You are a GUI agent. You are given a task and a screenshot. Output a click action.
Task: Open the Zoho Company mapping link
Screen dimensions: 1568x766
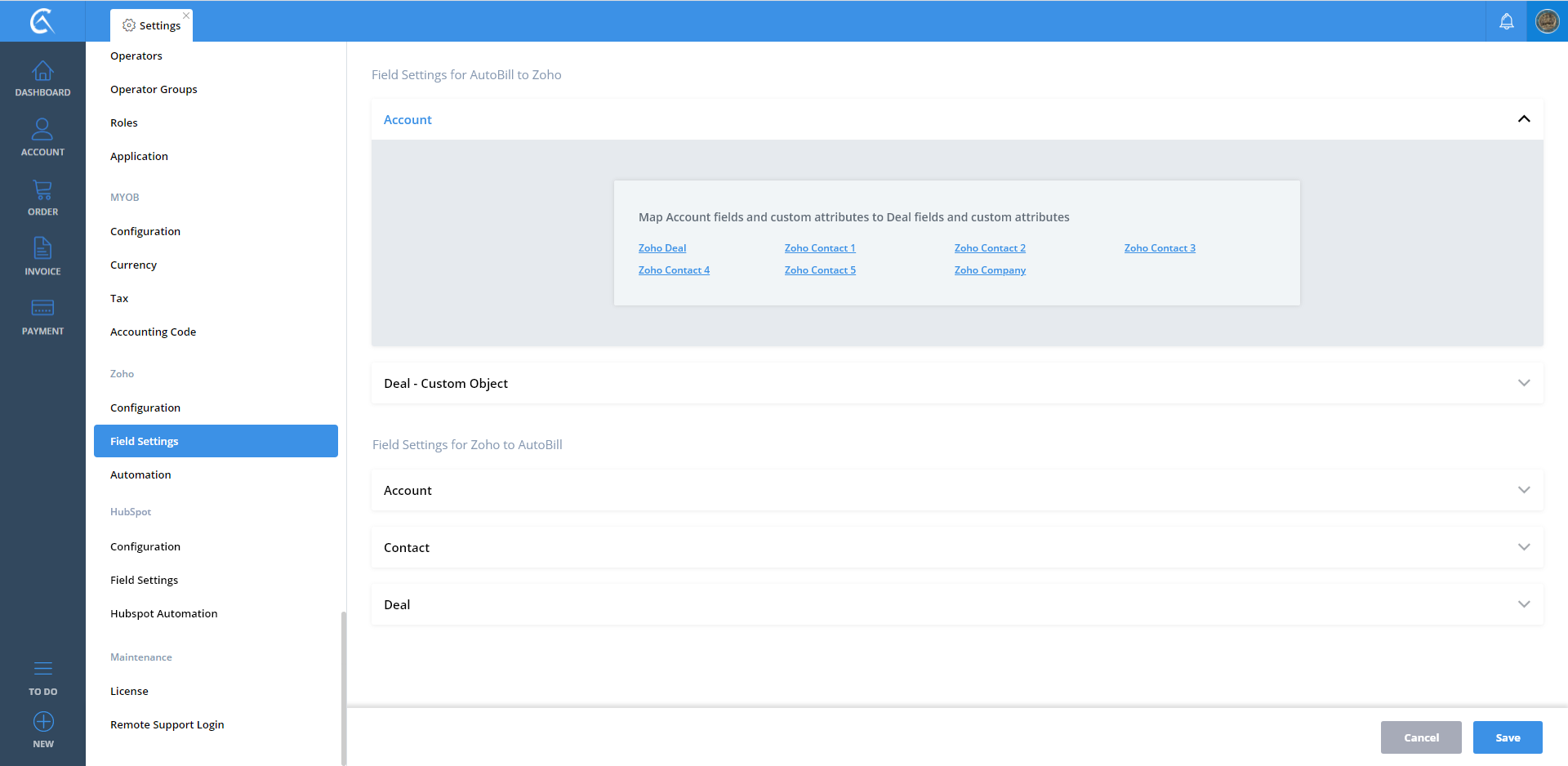click(989, 270)
